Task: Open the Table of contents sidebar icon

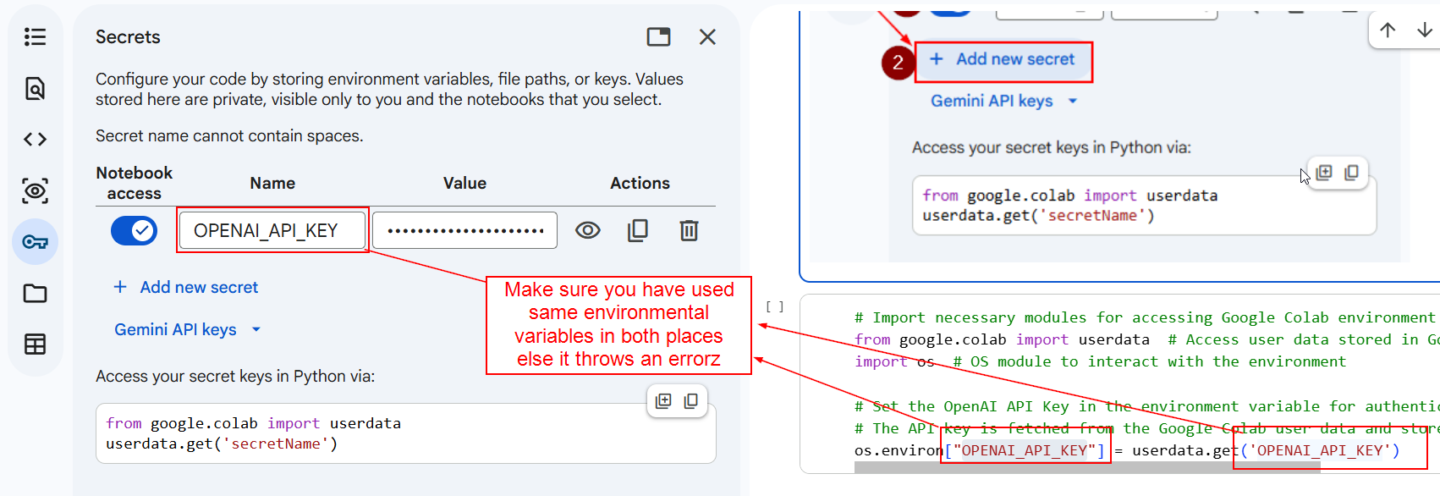Action: 35,37
